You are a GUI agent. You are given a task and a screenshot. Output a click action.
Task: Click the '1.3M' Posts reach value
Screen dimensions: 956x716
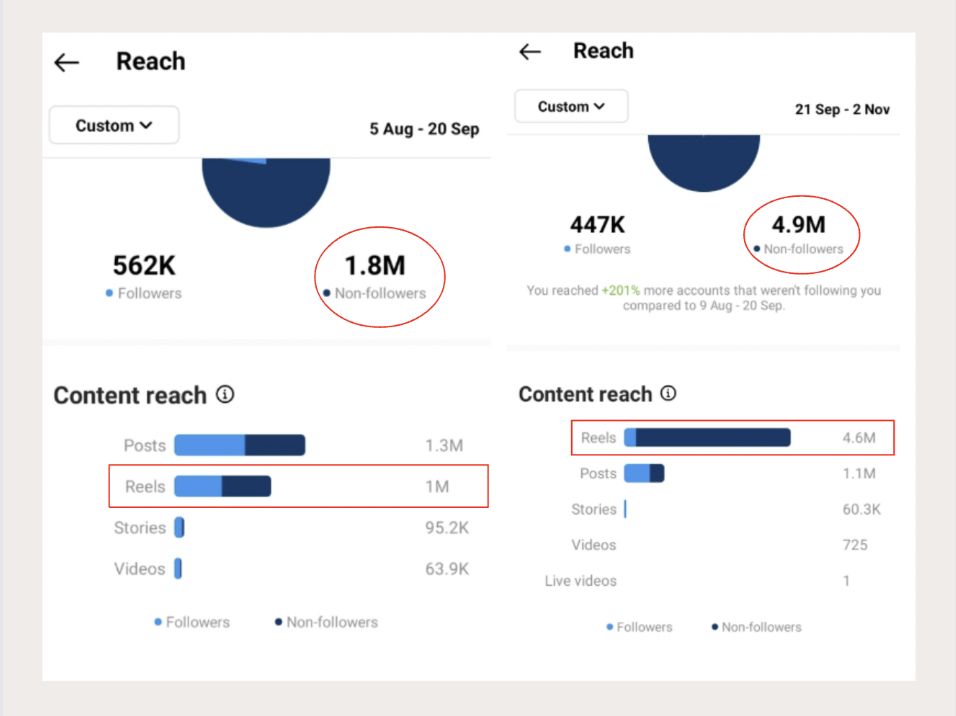(x=444, y=446)
